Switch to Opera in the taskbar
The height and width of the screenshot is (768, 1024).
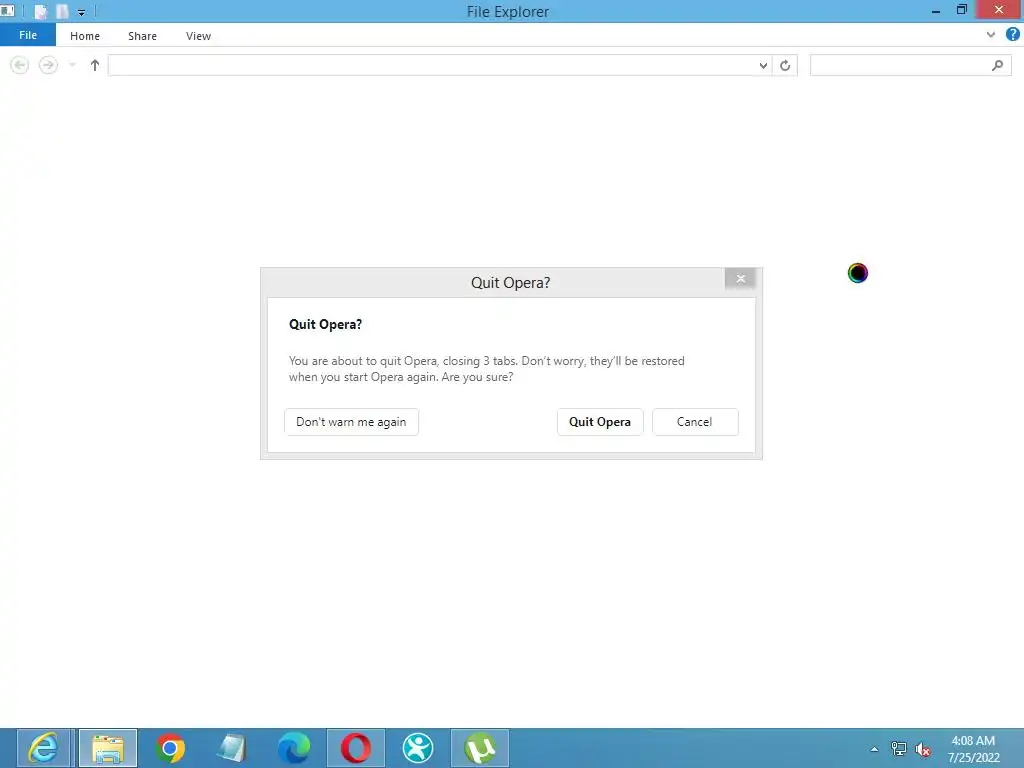click(356, 748)
